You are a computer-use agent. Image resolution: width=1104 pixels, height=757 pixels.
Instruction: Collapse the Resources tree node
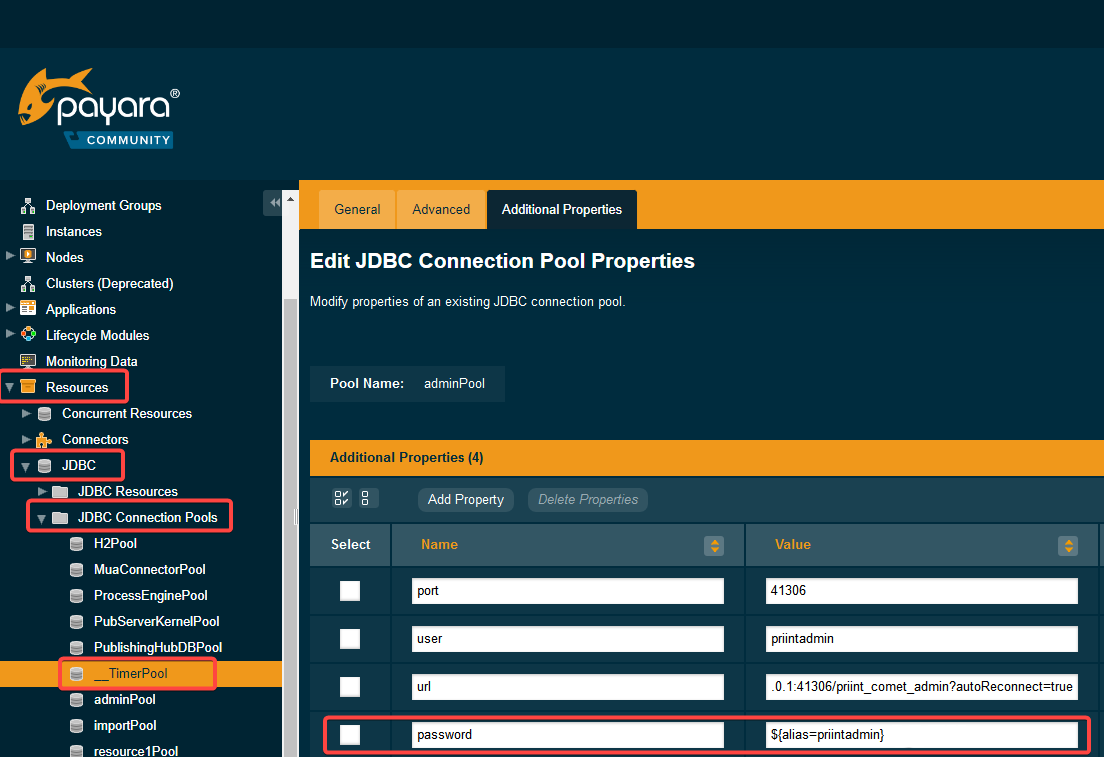tap(10, 387)
